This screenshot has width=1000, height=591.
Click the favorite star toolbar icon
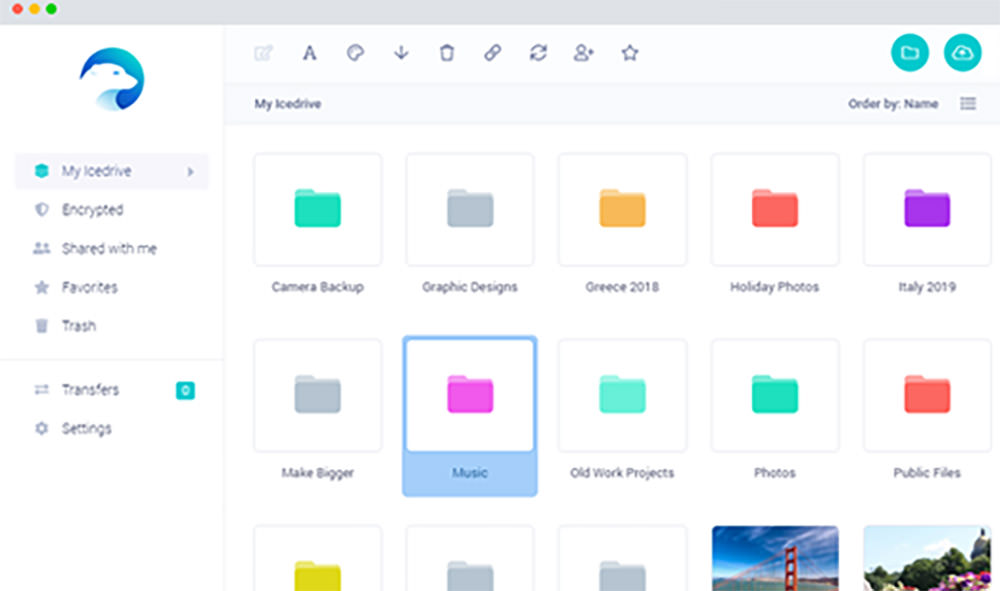point(630,53)
